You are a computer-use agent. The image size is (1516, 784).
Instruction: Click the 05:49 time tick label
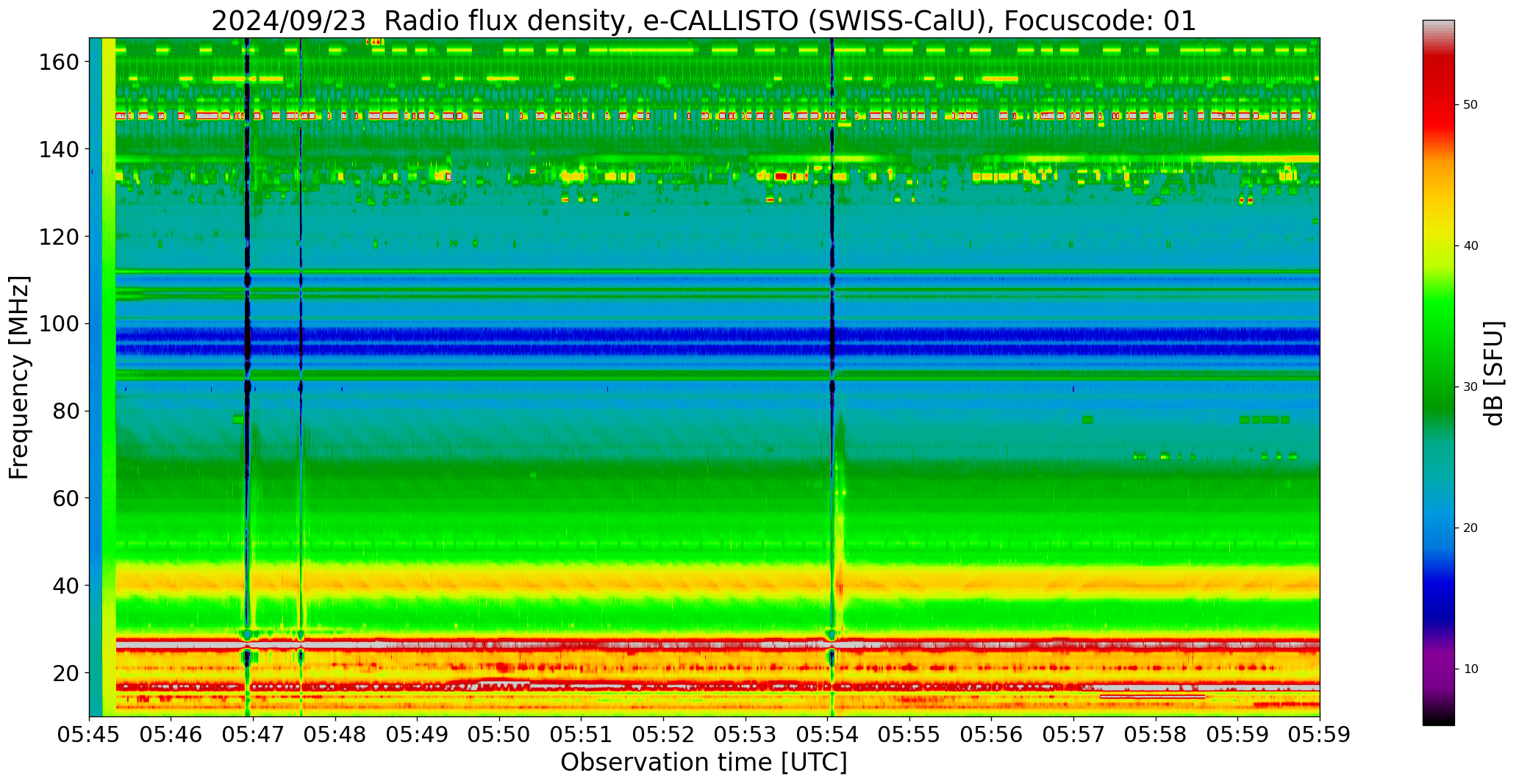tap(418, 735)
